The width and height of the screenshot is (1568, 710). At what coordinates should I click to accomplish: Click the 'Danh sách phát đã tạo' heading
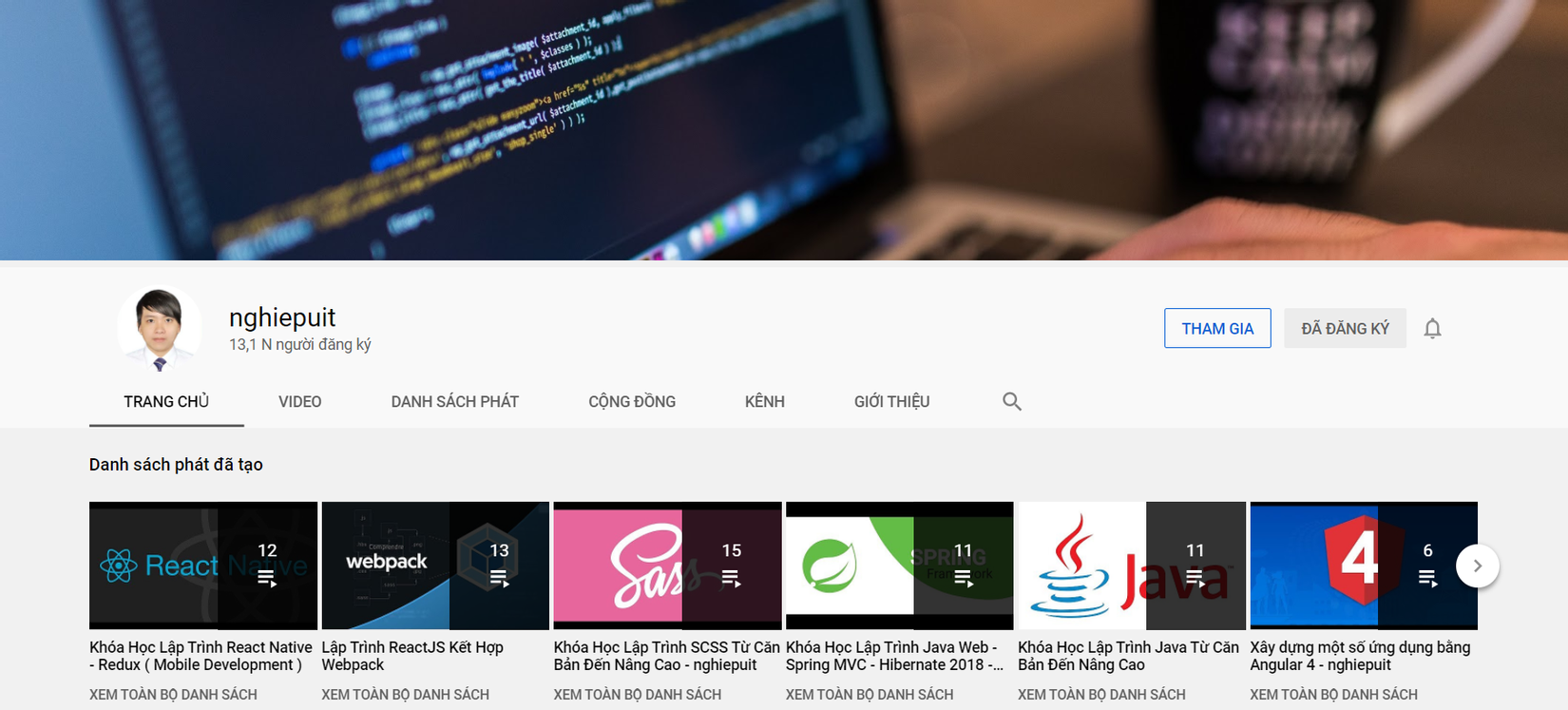pos(176,465)
